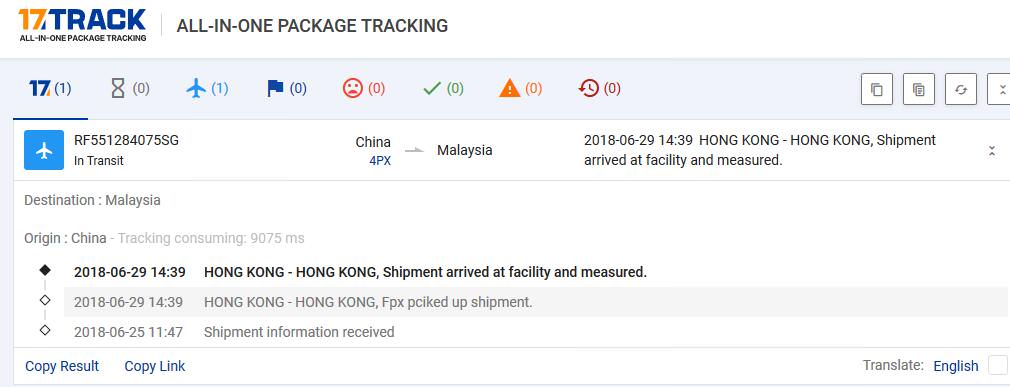This screenshot has width=1010, height=387.
Task: Toggle the translate checkbox beside English
Action: [998, 365]
